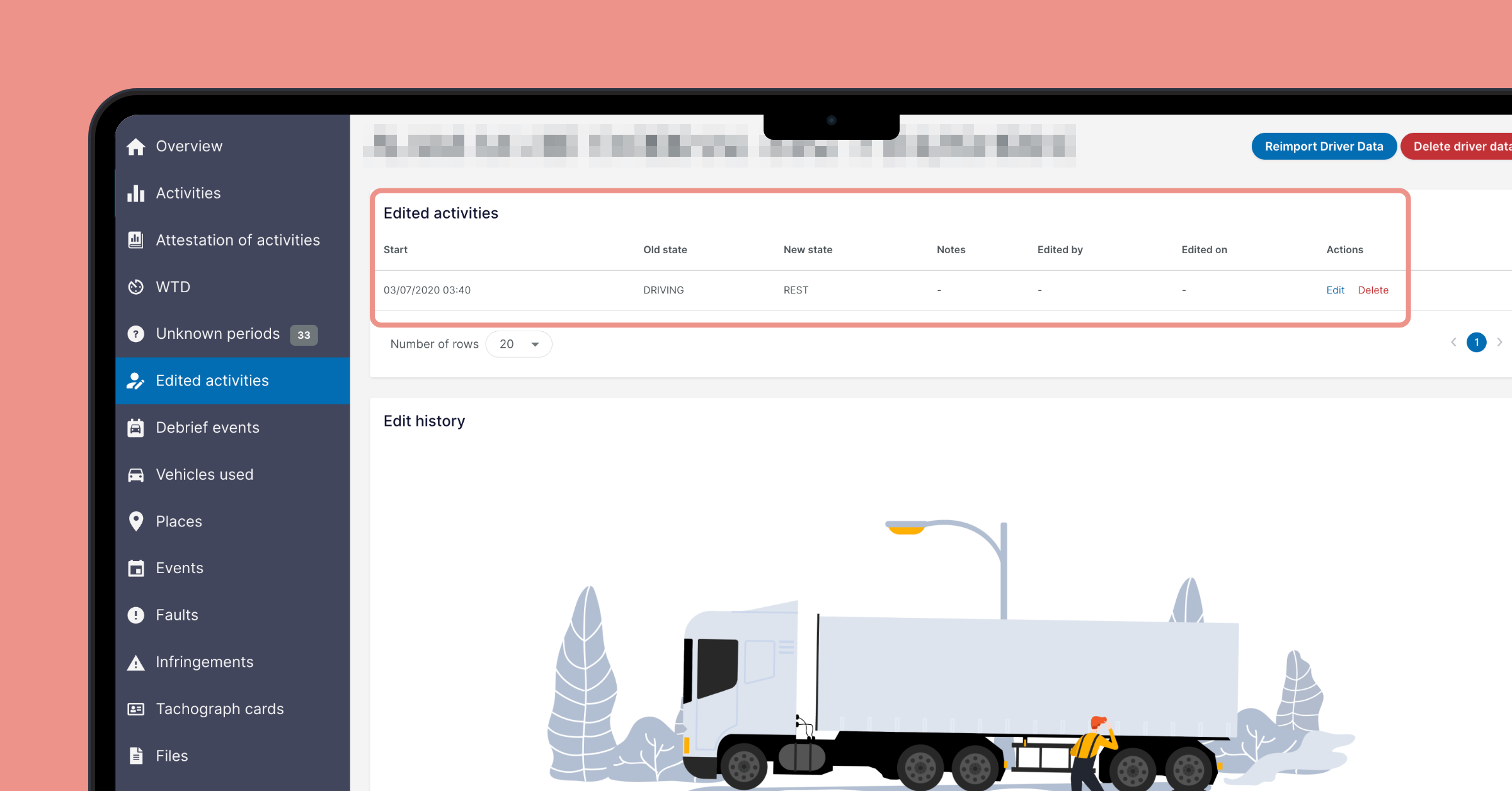
Task: Click the Infringements warning triangle icon
Action: tap(135, 663)
